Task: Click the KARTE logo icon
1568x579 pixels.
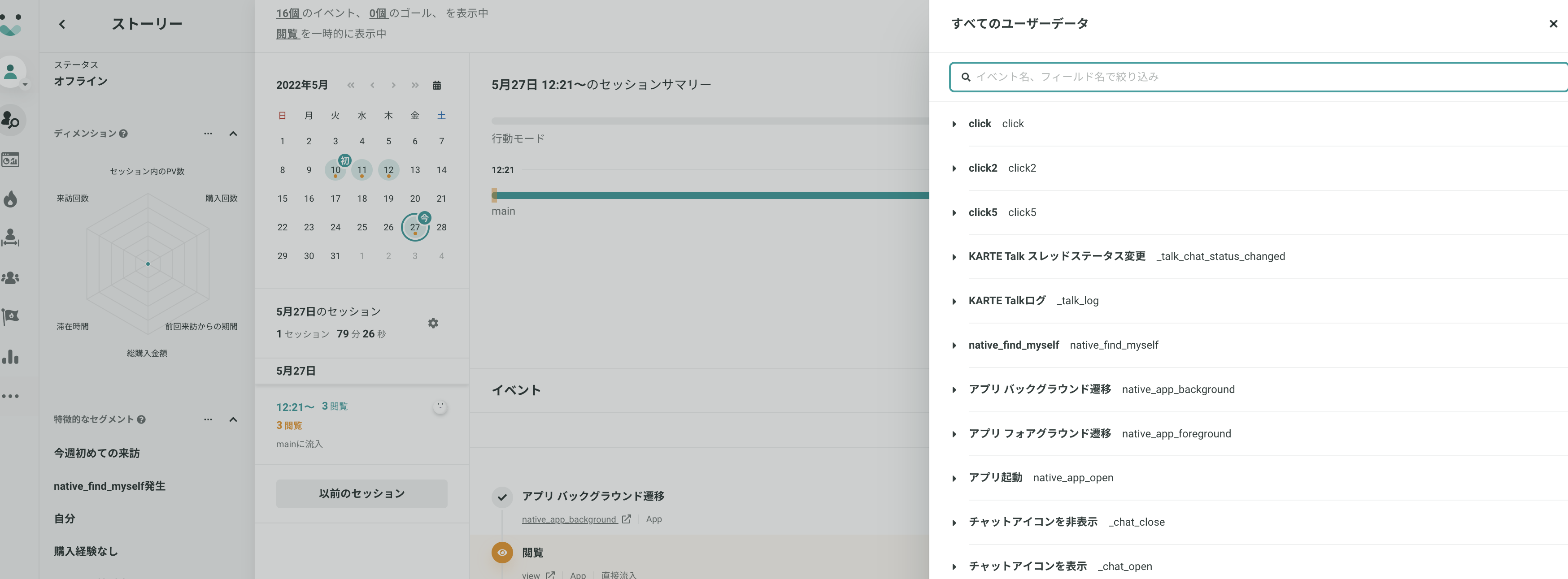Action: (11, 24)
